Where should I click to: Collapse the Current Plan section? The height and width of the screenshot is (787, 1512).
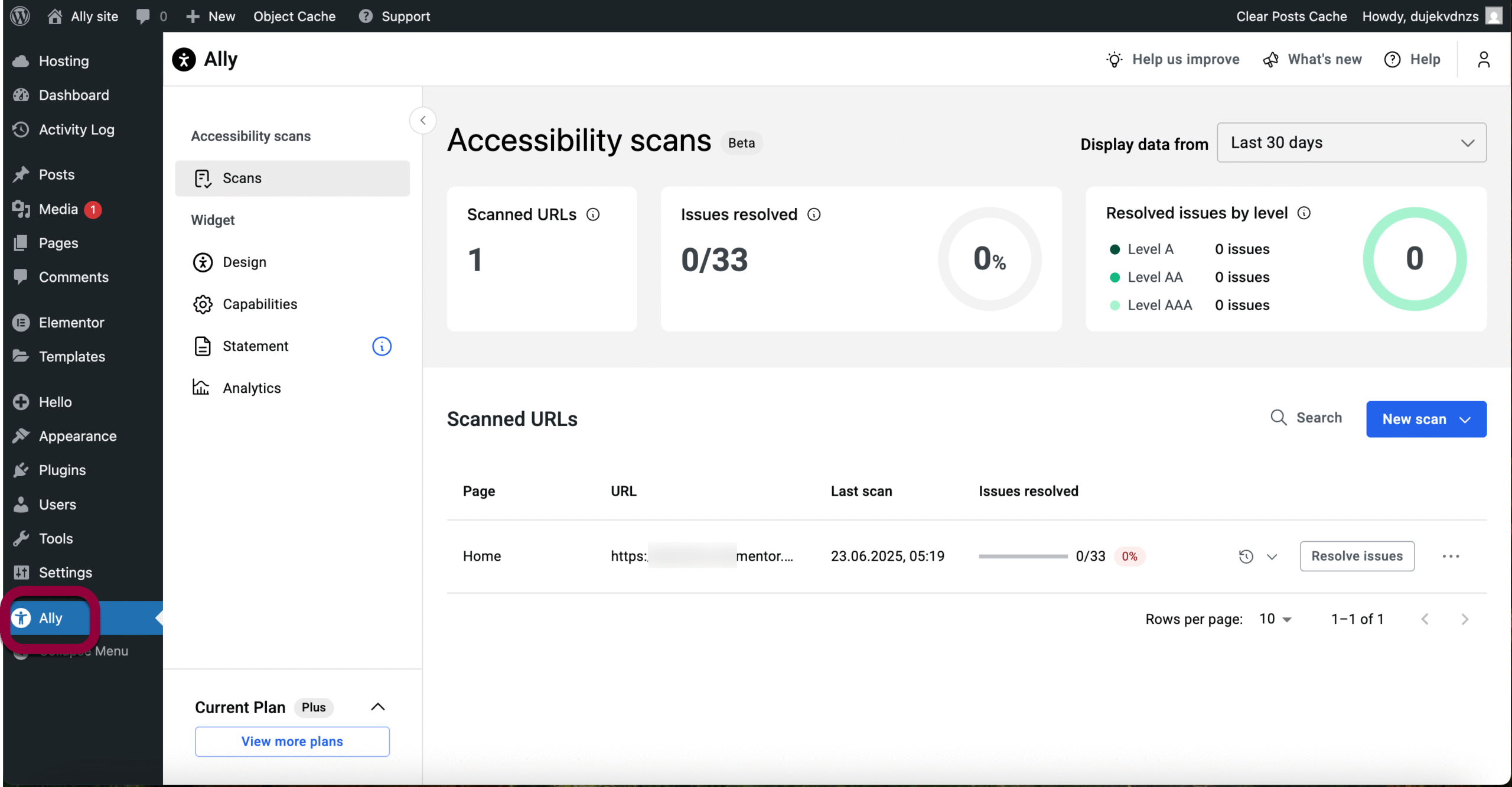[378, 707]
